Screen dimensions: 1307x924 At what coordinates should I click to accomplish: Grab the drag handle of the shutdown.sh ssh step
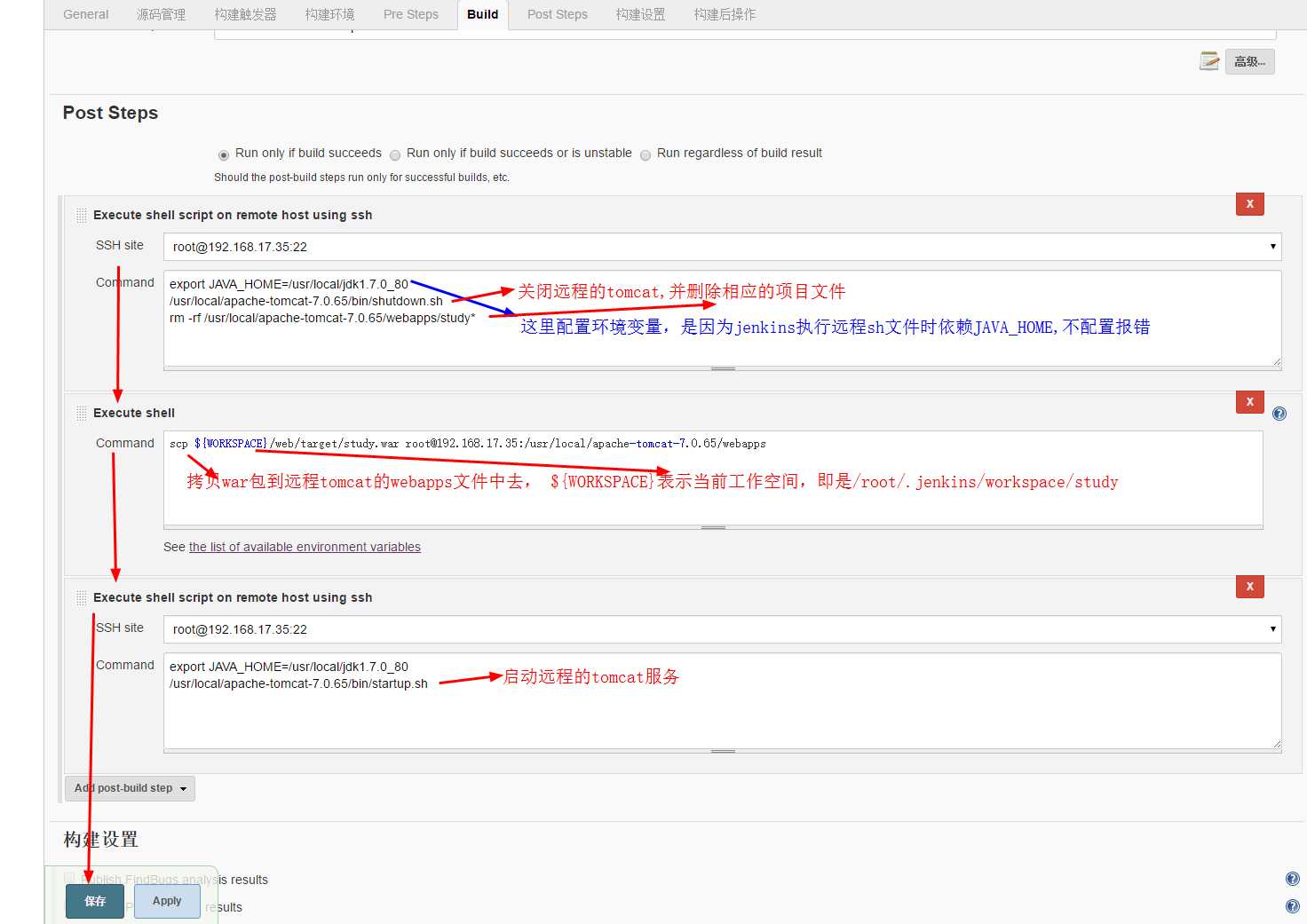82,215
